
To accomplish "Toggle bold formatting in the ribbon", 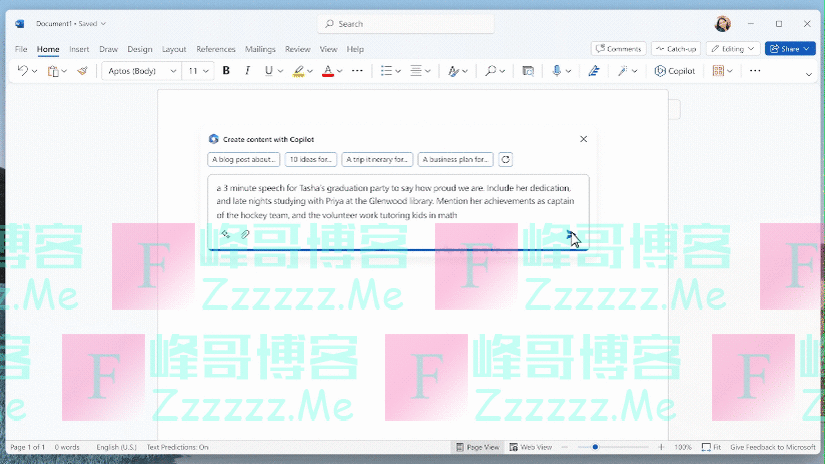I will click(x=226, y=71).
